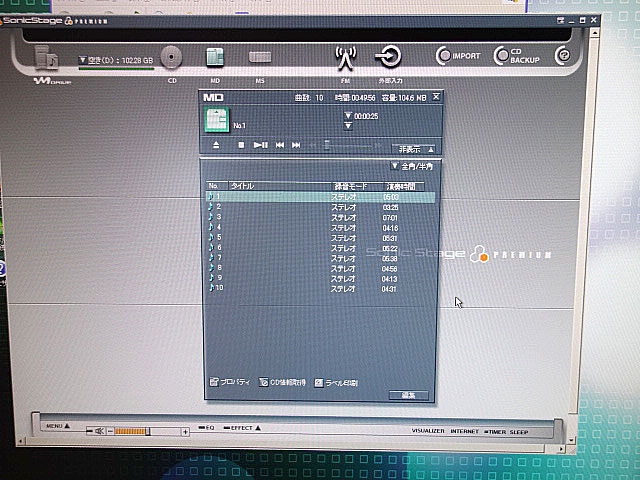Select track 10 lasting 04:31

(321, 288)
